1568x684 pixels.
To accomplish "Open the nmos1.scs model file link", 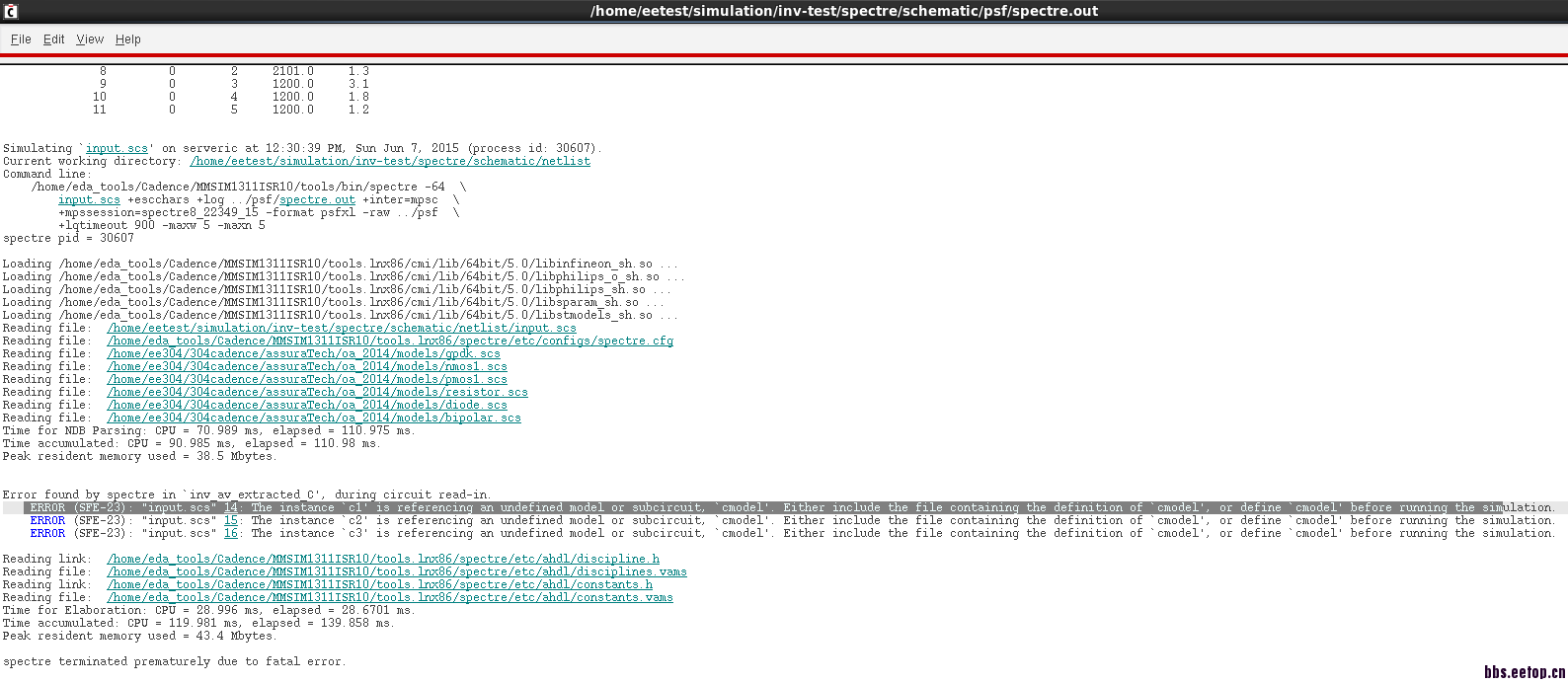I will point(307,366).
